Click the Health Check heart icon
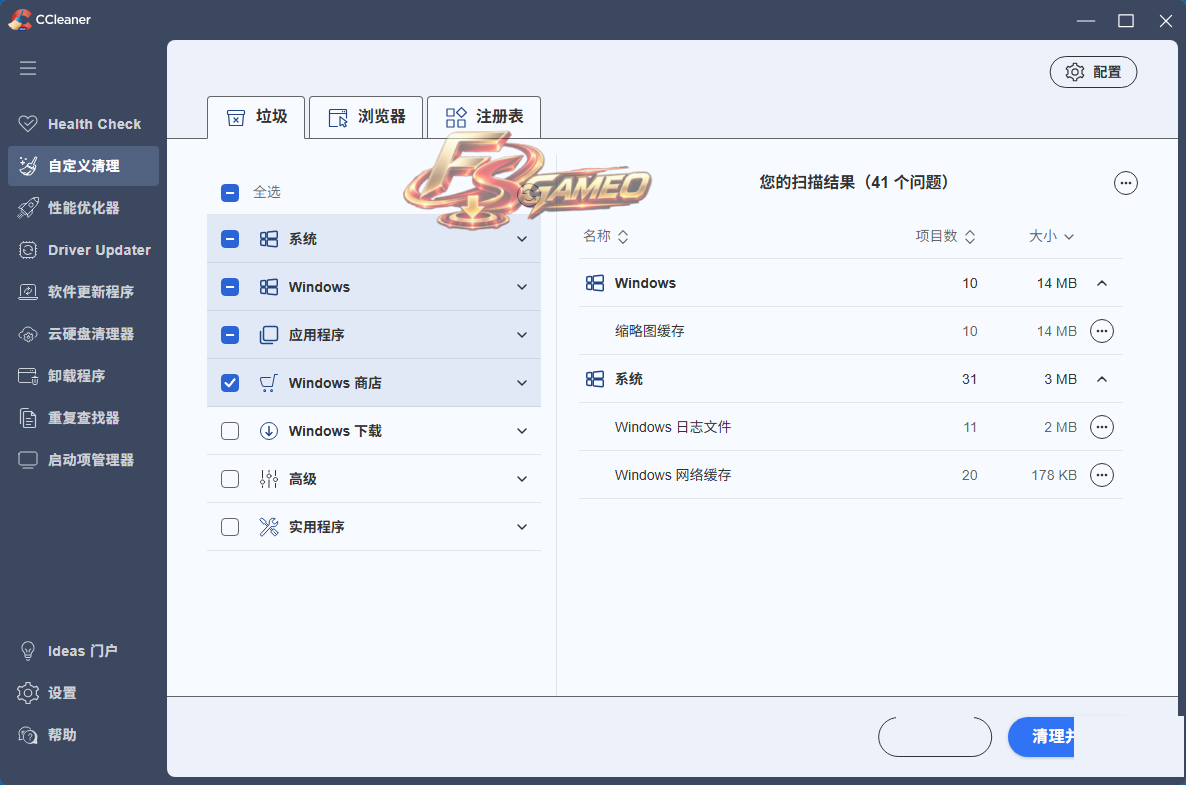This screenshot has width=1186, height=785. coord(28,124)
